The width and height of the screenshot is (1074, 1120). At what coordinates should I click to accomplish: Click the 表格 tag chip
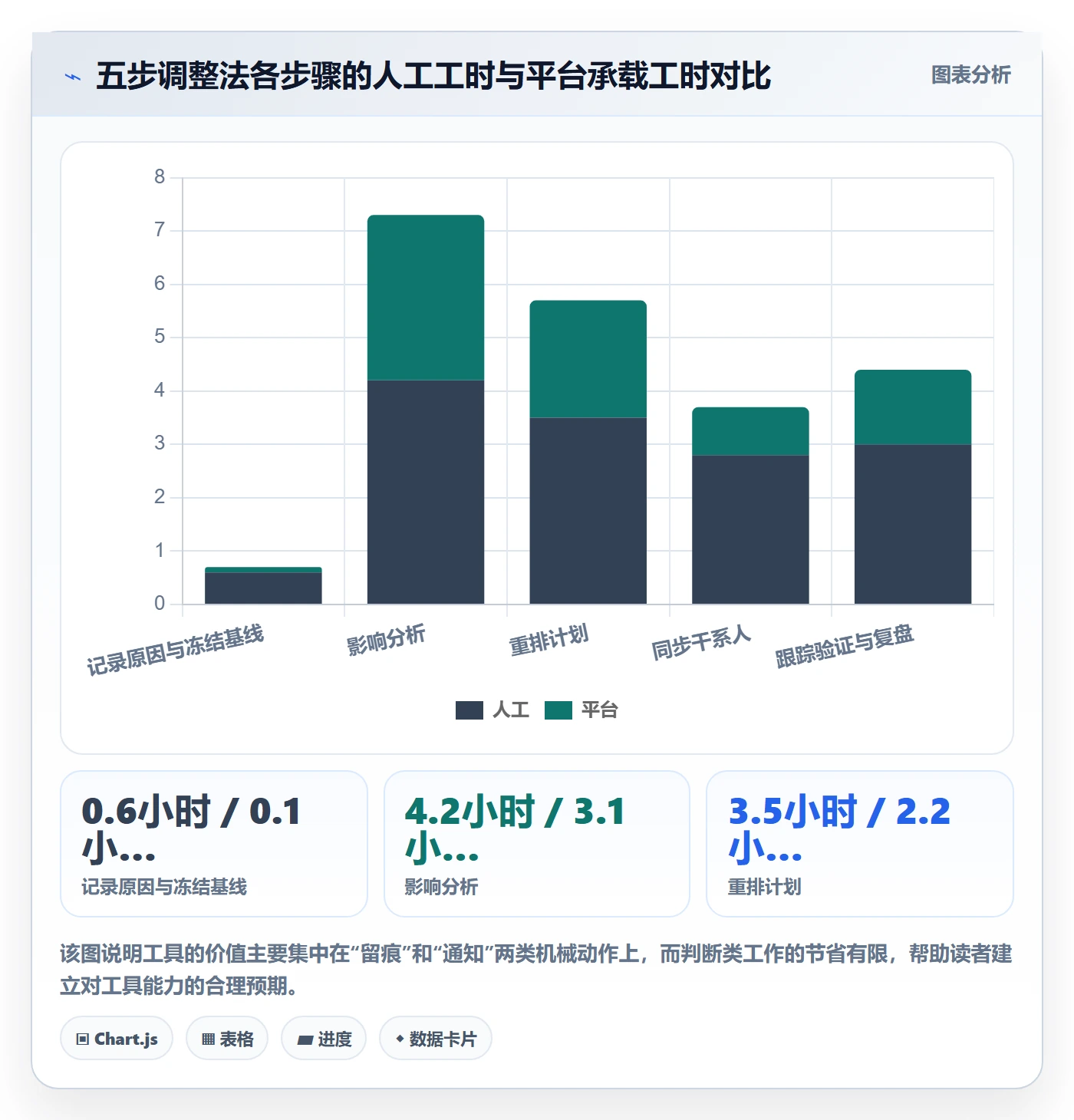pyautogui.click(x=227, y=1039)
